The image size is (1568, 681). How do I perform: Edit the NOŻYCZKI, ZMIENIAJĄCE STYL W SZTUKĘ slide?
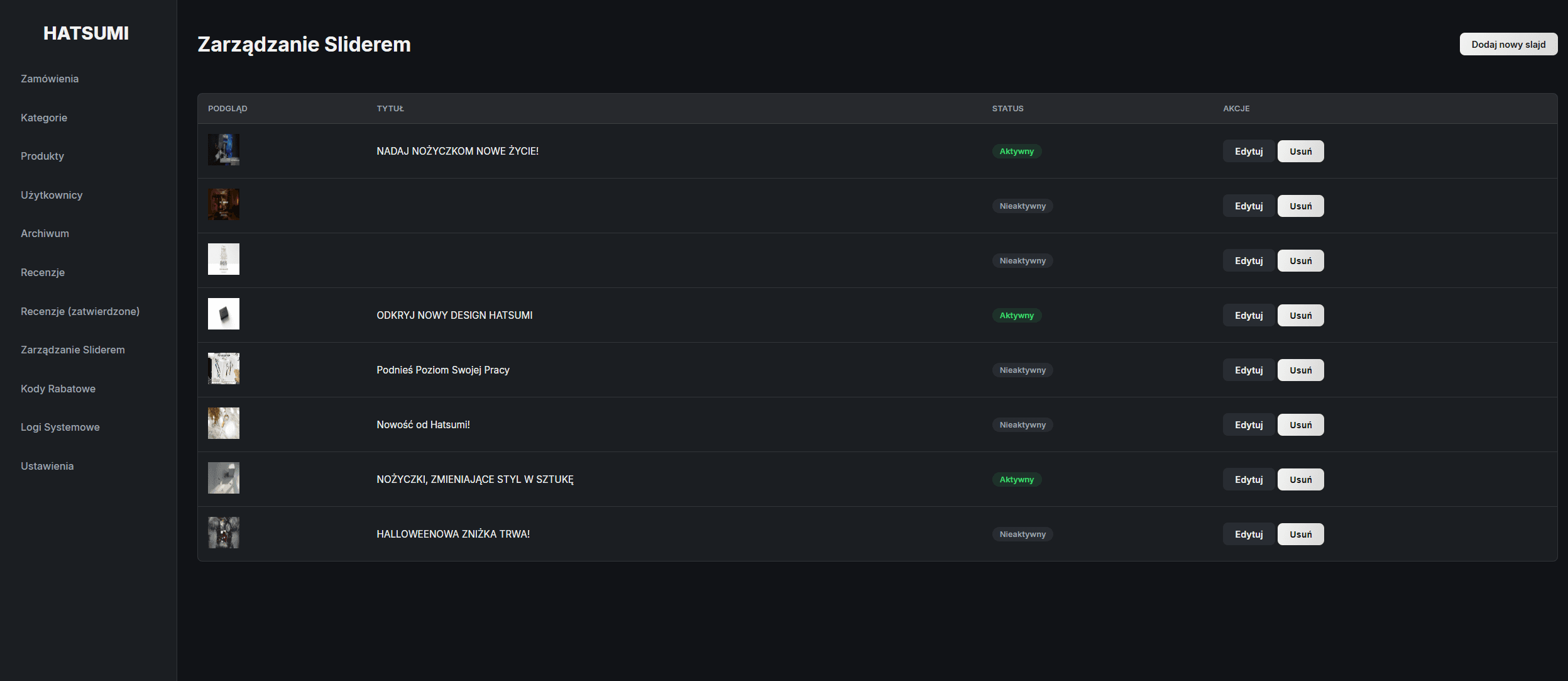pyautogui.click(x=1248, y=479)
